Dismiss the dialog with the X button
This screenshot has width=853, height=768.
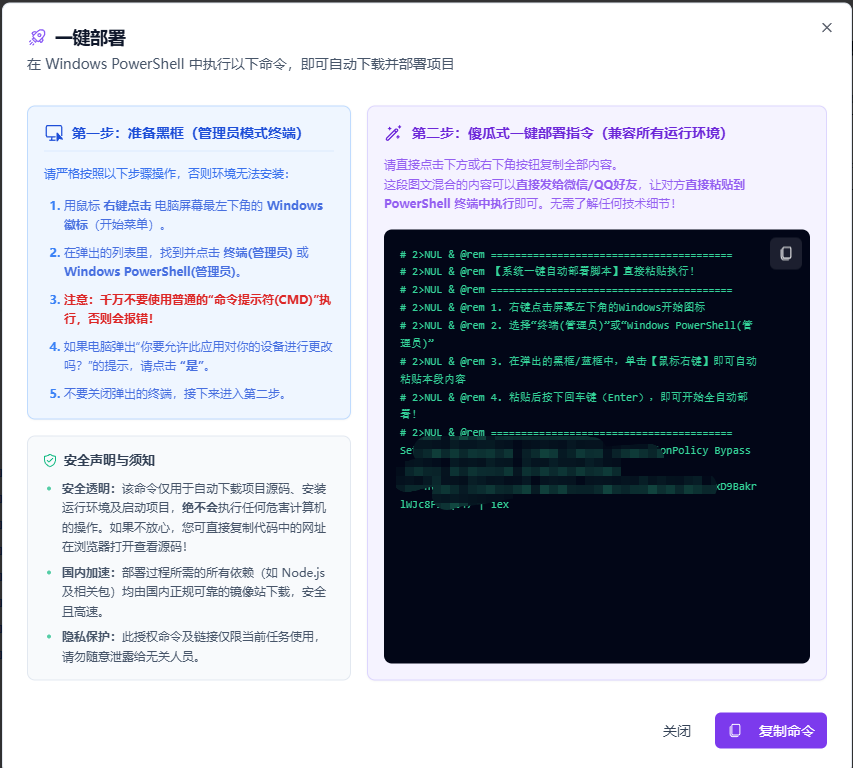click(x=826, y=28)
